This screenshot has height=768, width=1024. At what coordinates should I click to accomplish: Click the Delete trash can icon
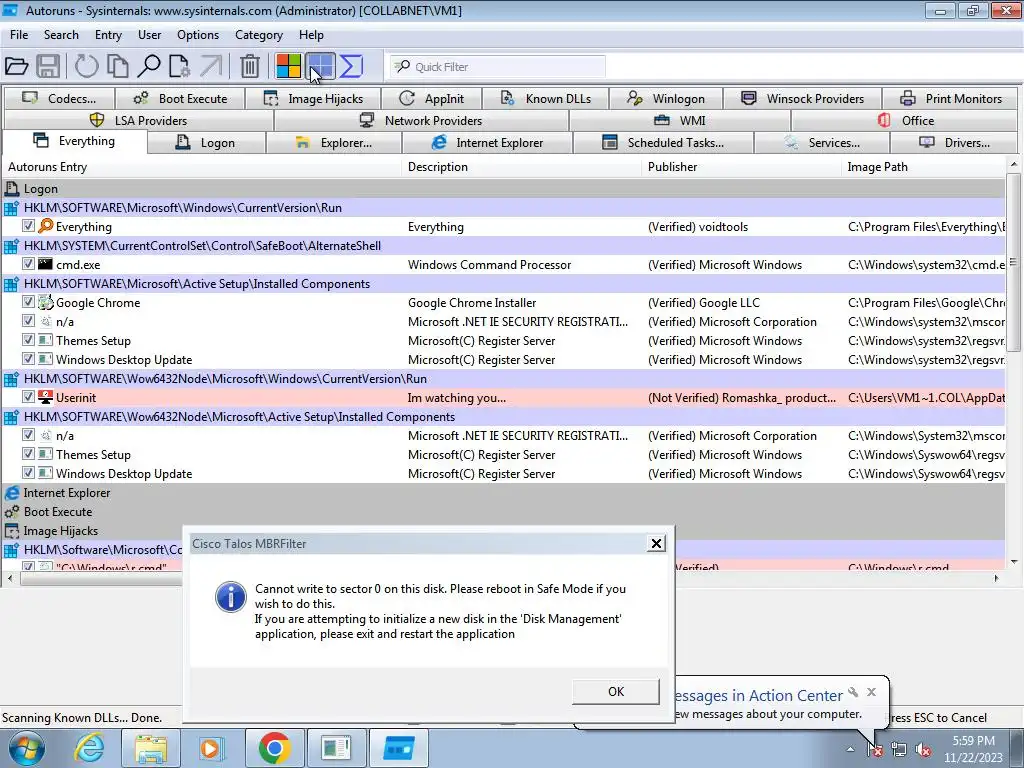249,66
